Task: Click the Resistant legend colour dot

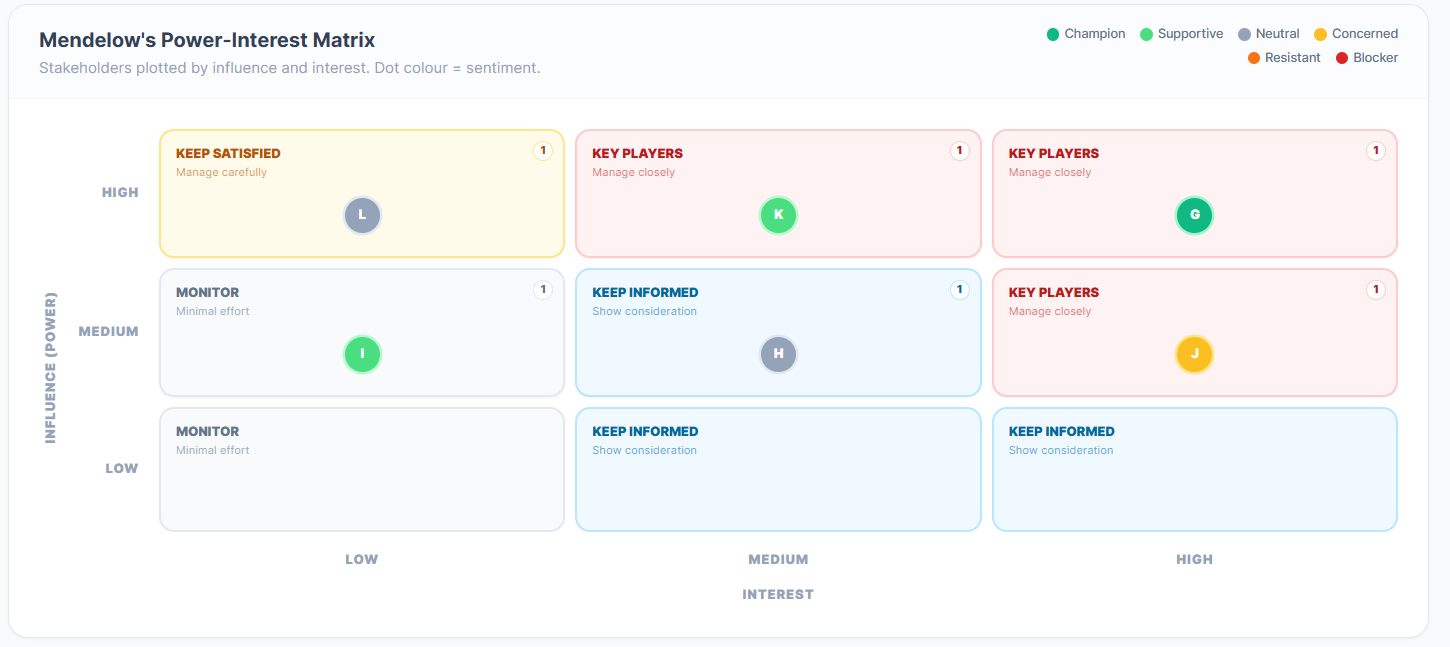Action: [1254, 58]
